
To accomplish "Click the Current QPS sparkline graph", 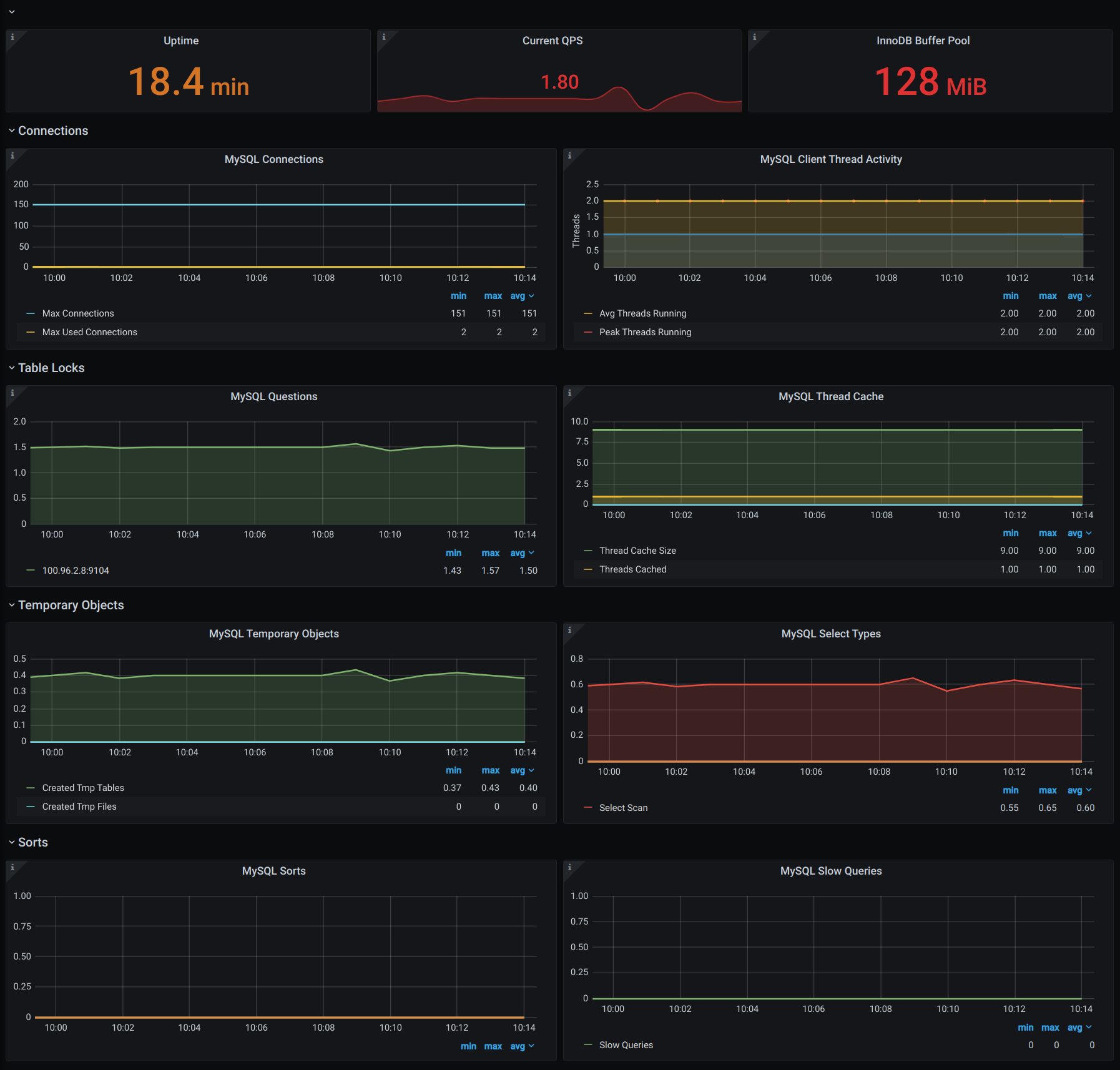I will click(x=559, y=100).
